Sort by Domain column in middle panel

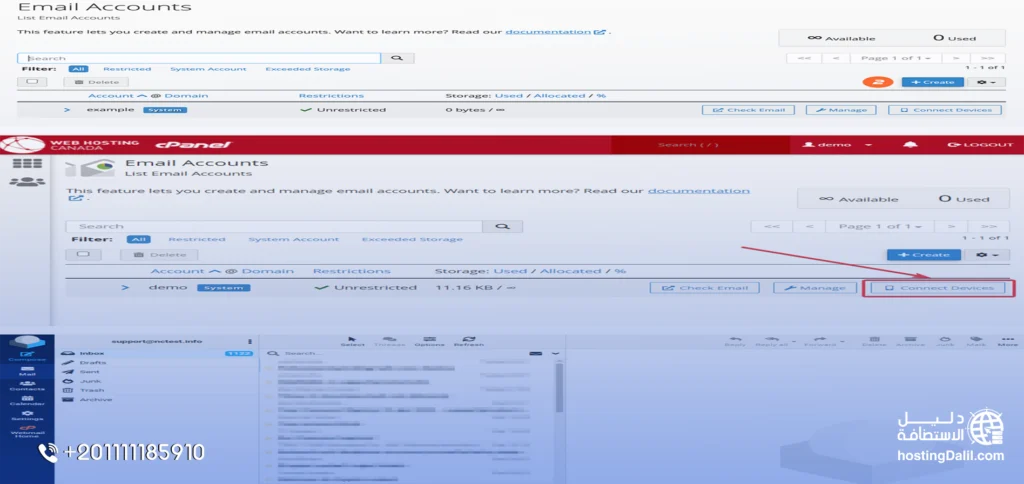coord(267,271)
